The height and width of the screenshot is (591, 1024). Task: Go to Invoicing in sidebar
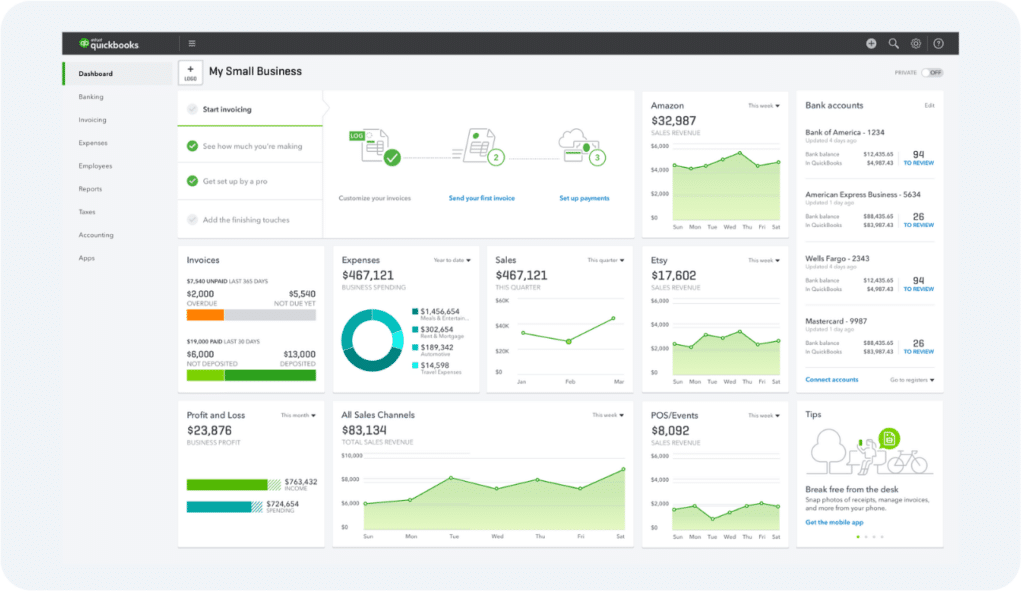pos(92,120)
